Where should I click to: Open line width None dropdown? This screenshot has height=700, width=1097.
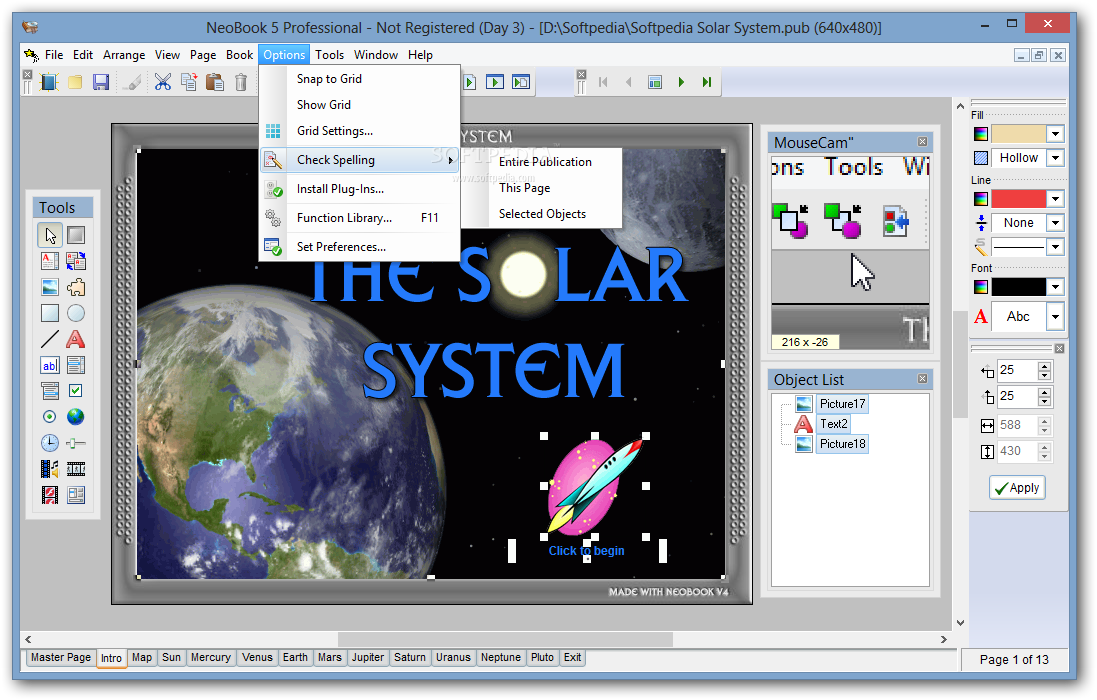point(1055,223)
